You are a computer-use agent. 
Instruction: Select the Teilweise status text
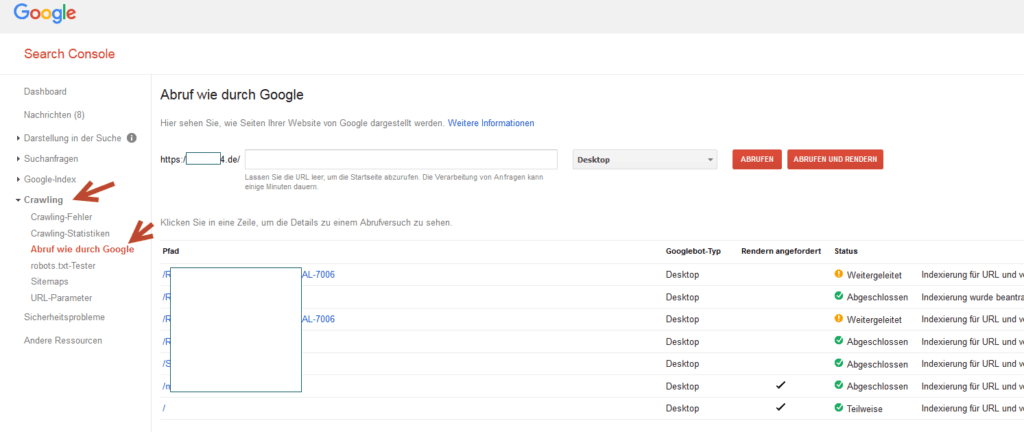[x=865, y=408]
